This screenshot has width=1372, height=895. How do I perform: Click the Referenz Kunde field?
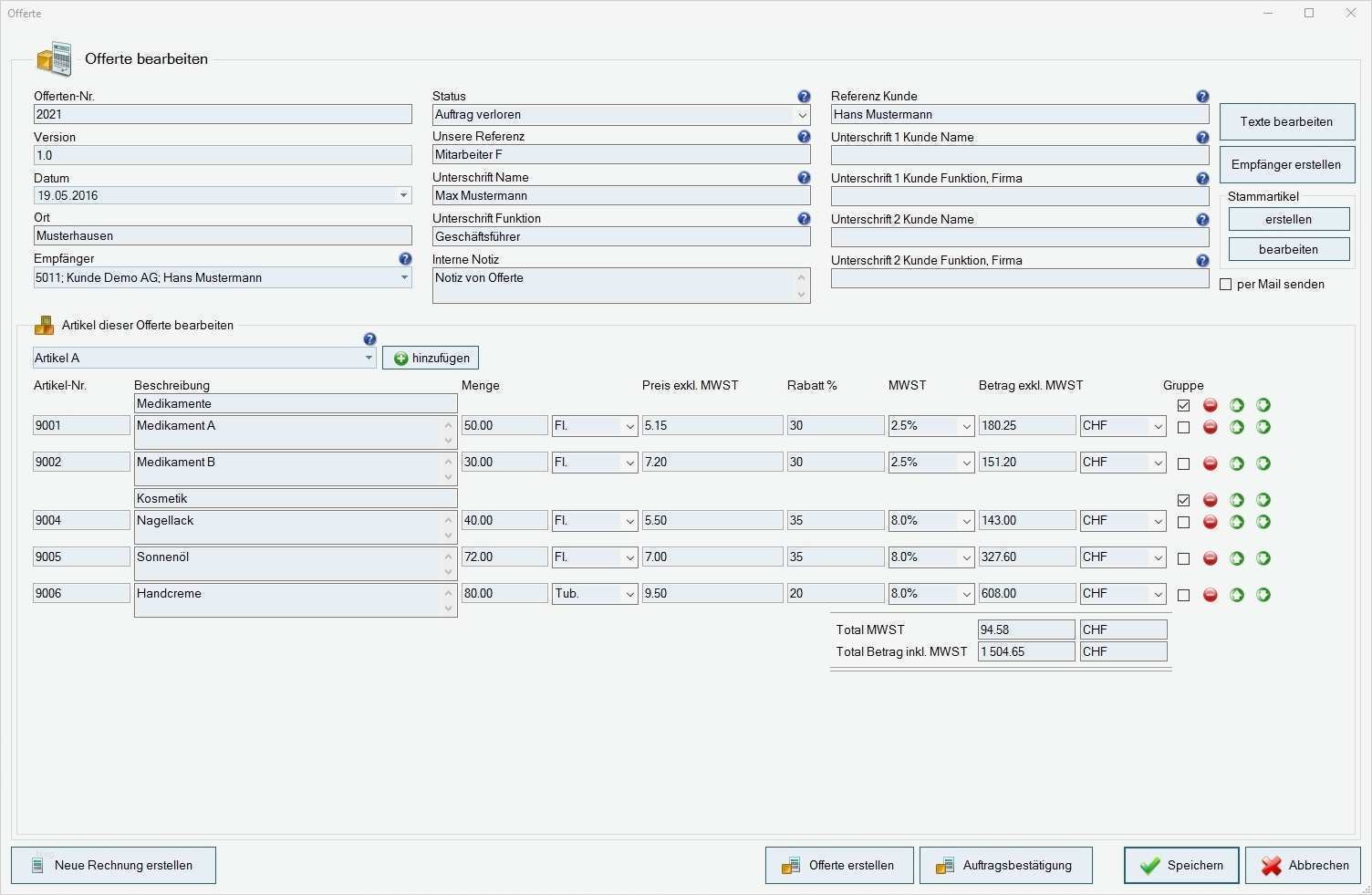pyautogui.click(x=1020, y=114)
